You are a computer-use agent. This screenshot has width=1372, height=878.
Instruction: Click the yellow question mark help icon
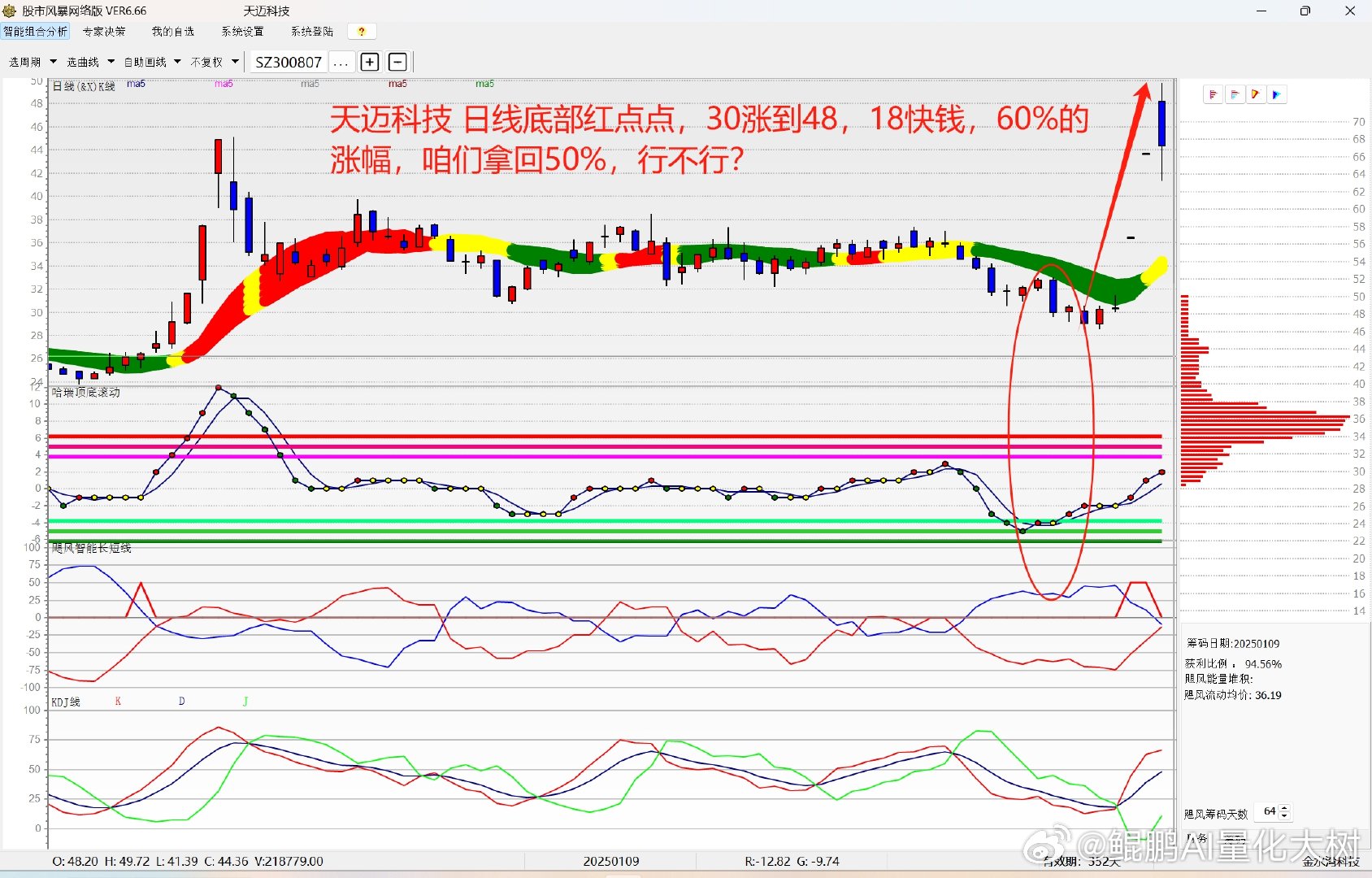[362, 32]
